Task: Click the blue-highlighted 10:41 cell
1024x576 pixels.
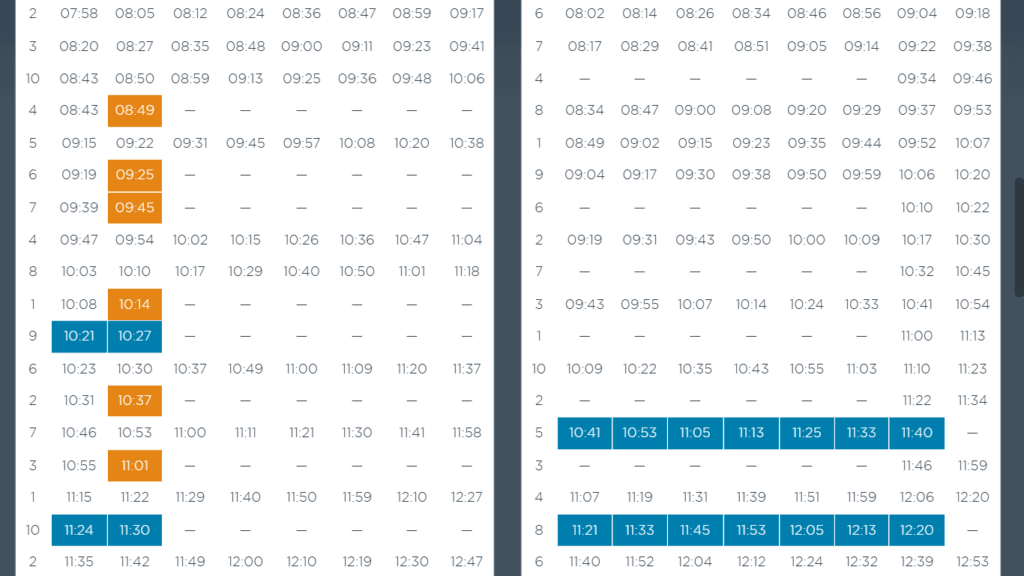Action: click(585, 433)
